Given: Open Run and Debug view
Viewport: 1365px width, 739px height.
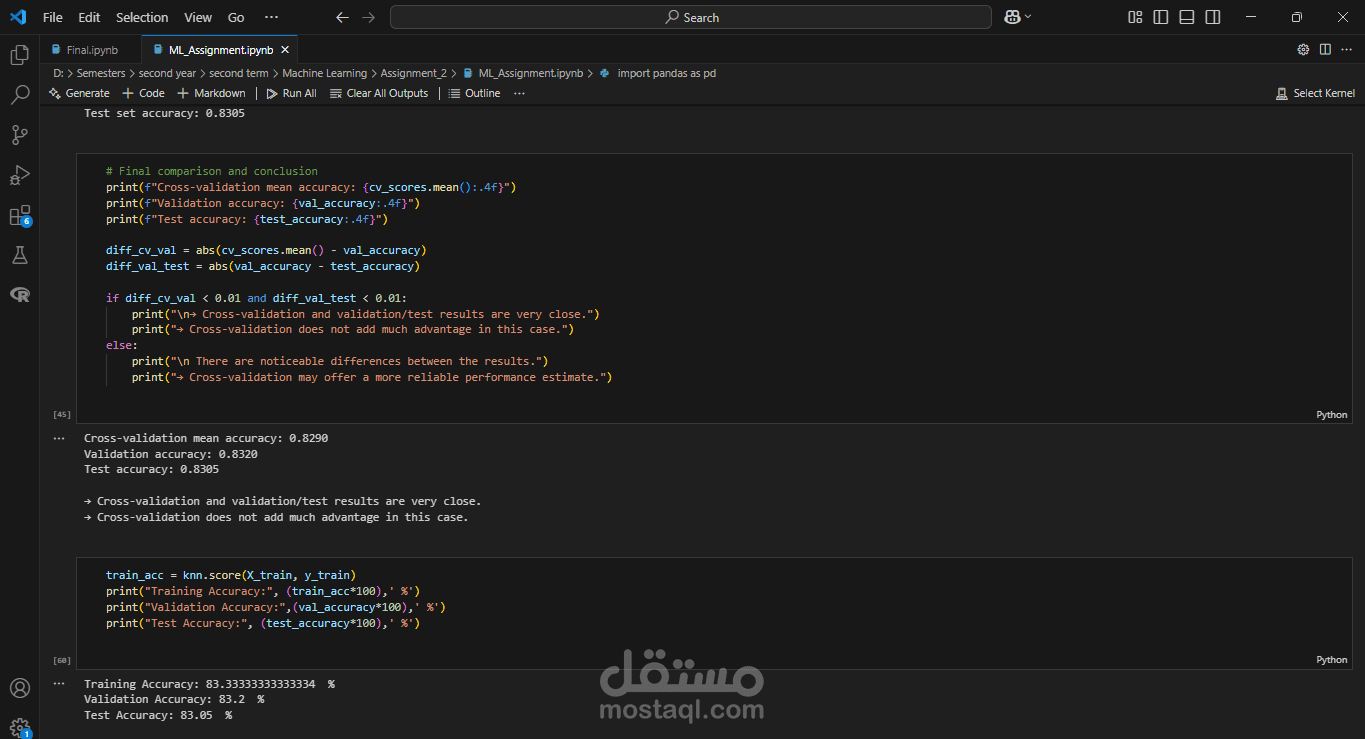Looking at the screenshot, I should 19,175.
